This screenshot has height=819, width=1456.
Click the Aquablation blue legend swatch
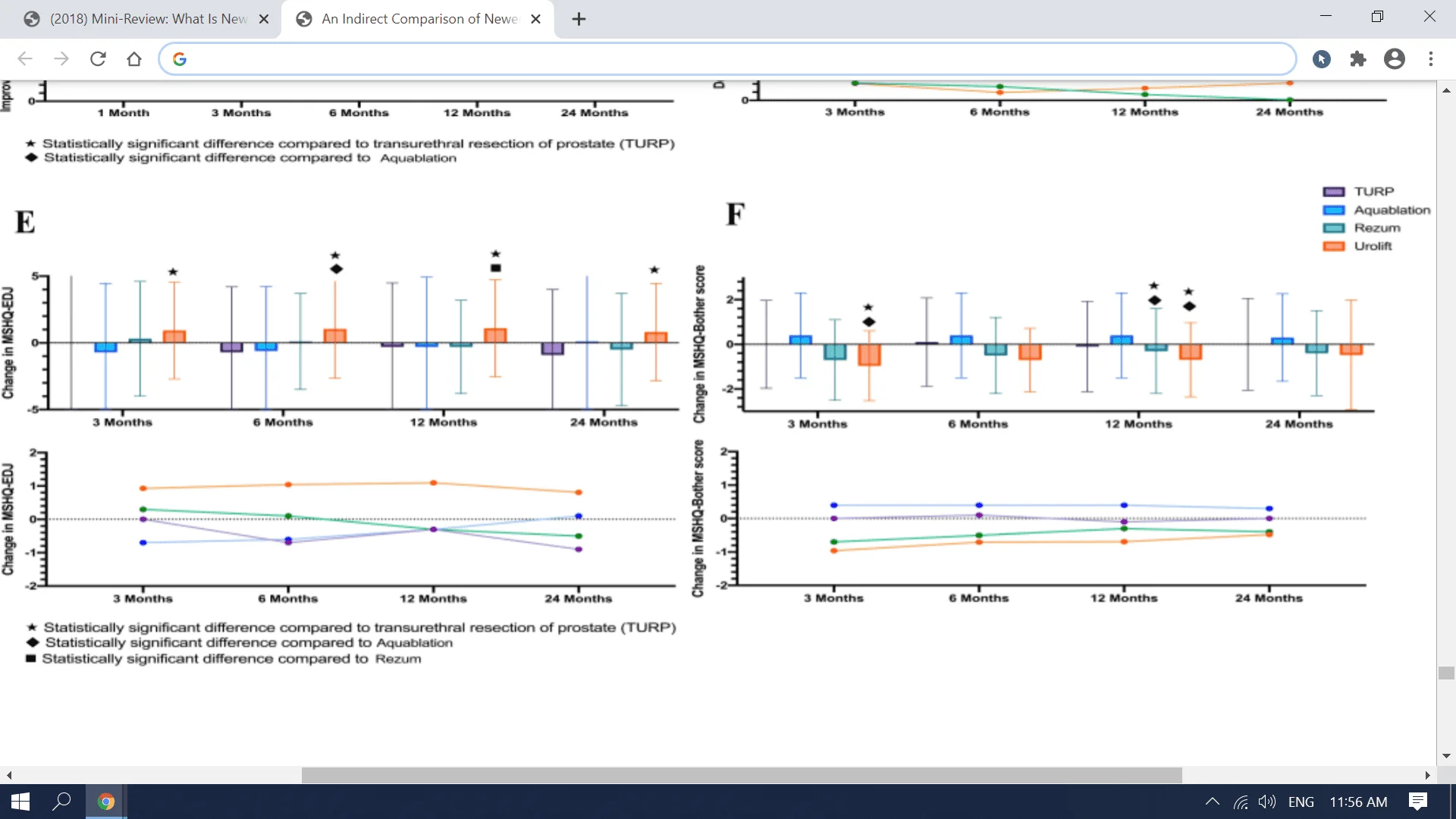pos(1333,210)
